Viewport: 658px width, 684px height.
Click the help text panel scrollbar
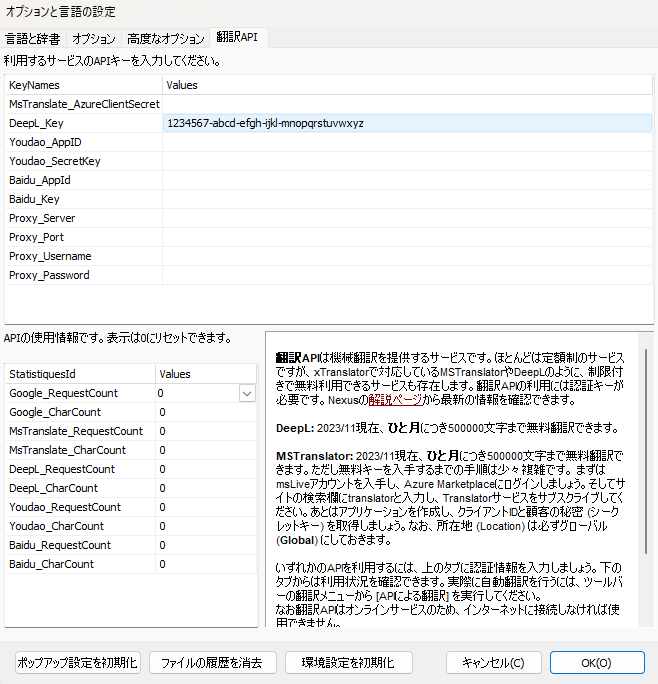[646, 451]
